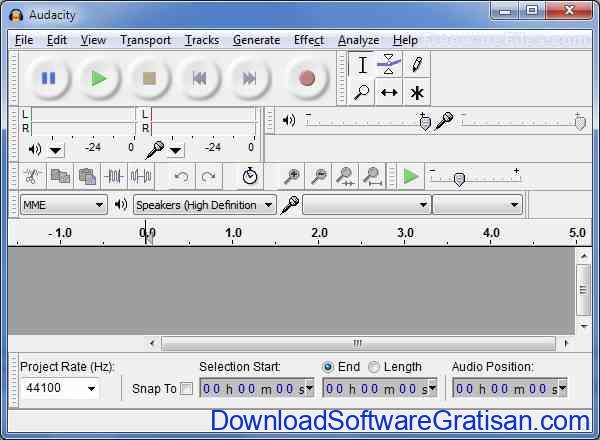Screen dimensions: 600x440
Task: Click Fit Selection in window icon
Action: (346, 176)
